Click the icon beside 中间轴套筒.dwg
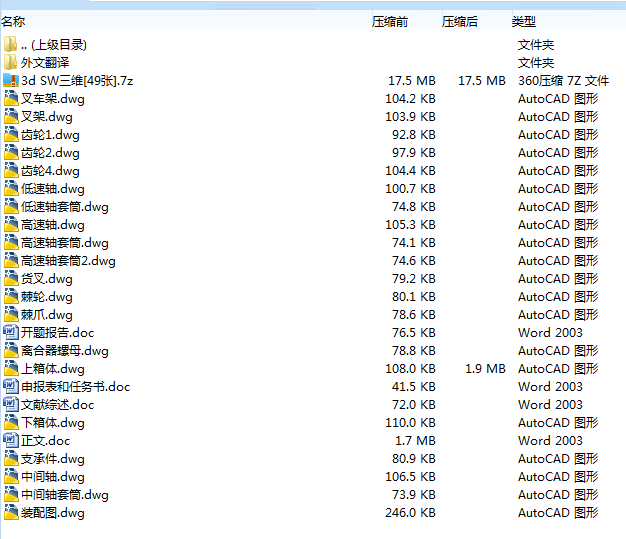This screenshot has width=626, height=539. (11, 494)
